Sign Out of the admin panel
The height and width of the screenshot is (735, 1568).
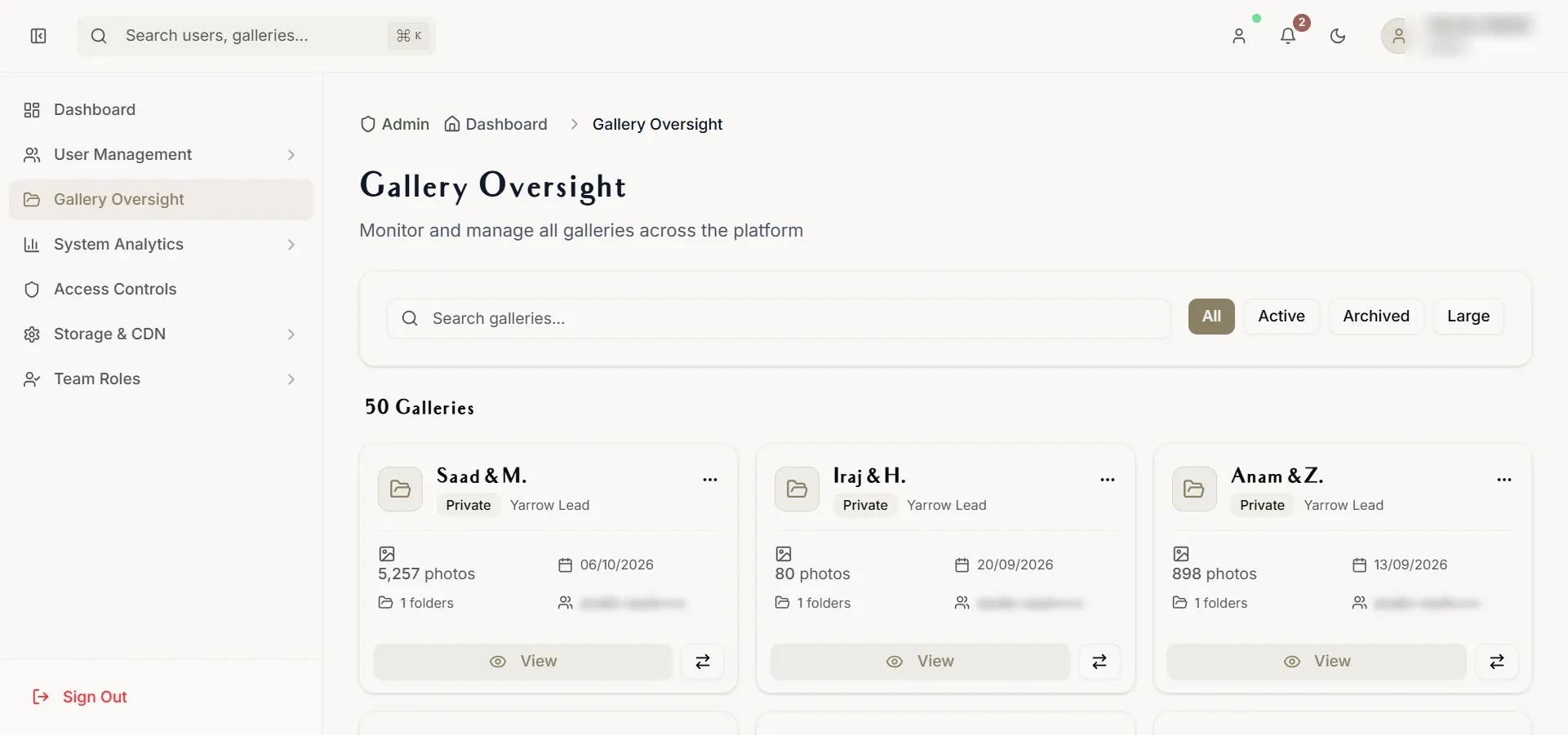tap(79, 697)
